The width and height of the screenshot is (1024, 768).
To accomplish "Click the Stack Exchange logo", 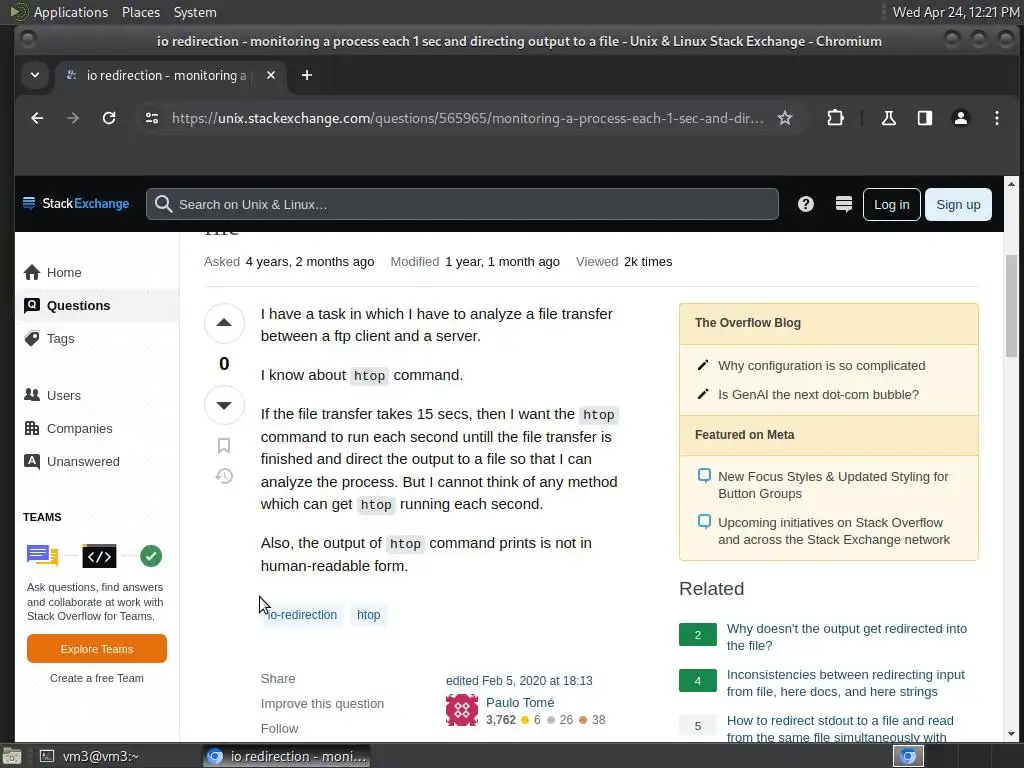I will coord(76,204).
